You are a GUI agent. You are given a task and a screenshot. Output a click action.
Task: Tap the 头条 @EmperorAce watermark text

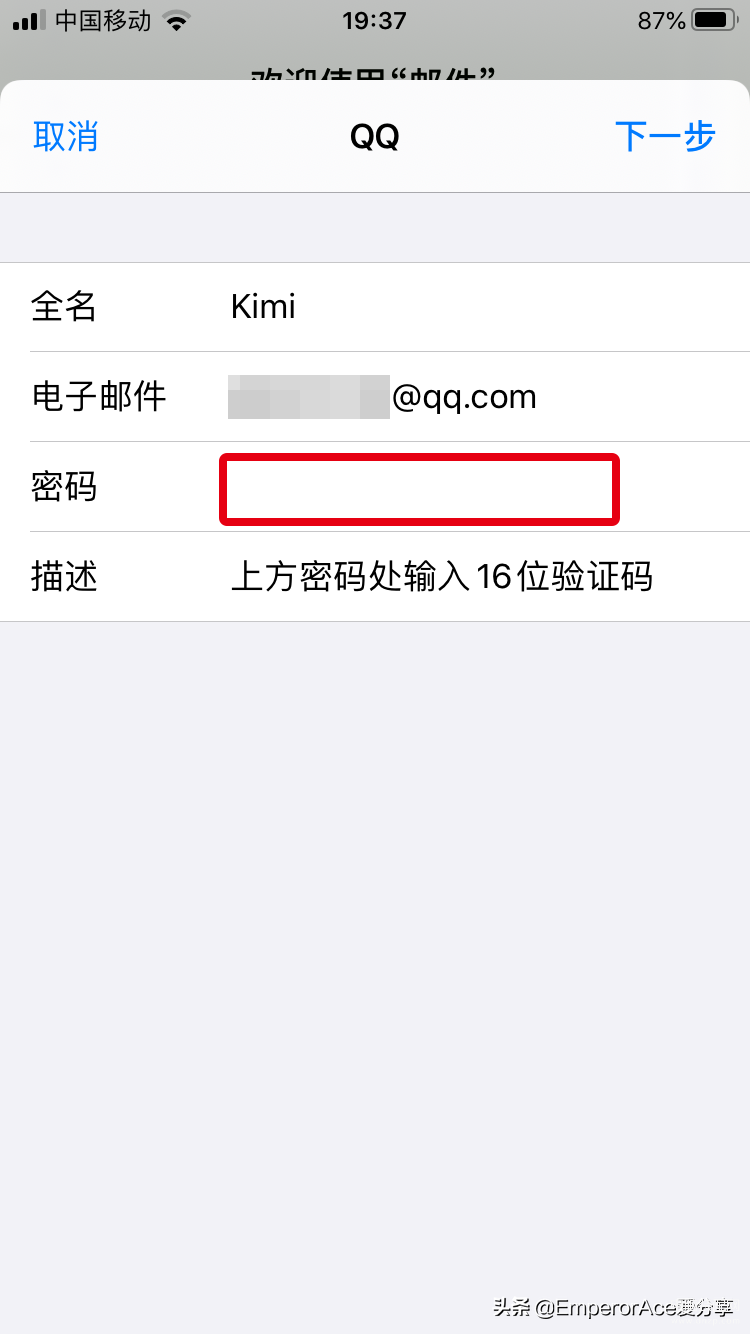613,1307
